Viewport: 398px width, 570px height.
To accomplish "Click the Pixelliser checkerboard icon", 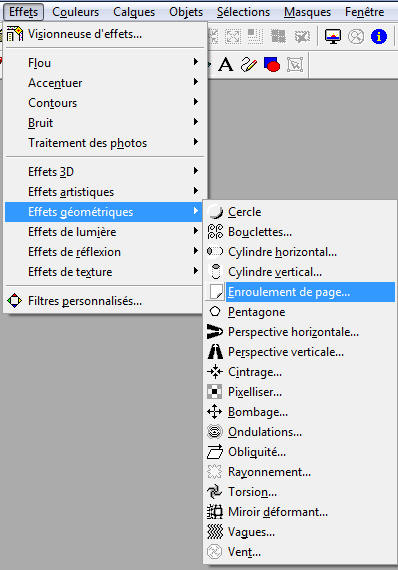I will coord(215,392).
